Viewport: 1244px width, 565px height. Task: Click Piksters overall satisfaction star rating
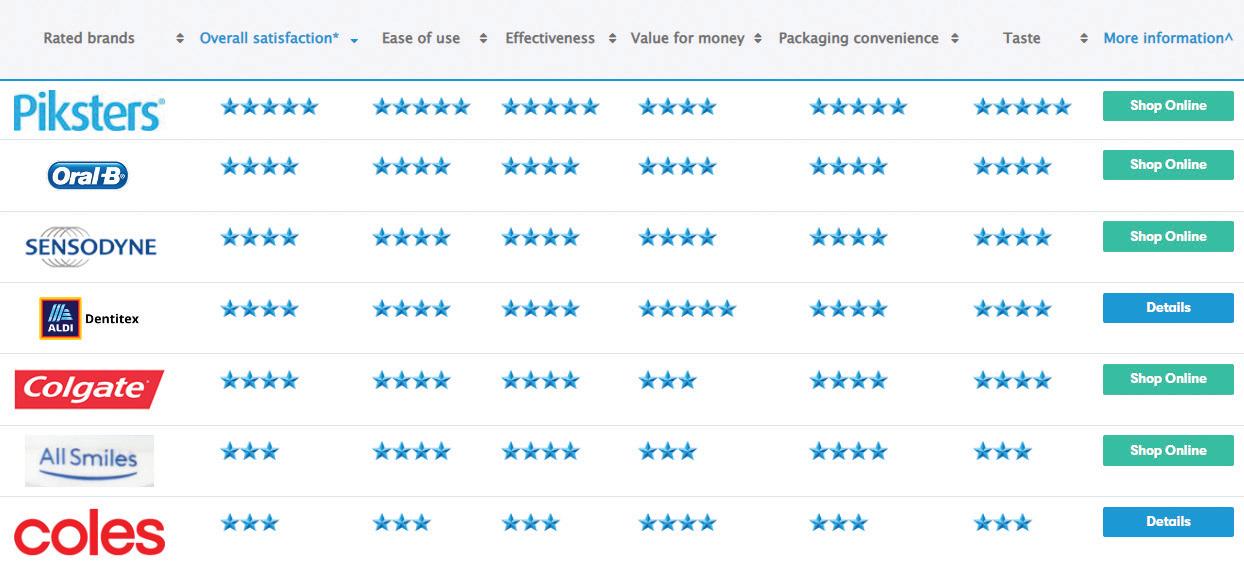[269, 106]
